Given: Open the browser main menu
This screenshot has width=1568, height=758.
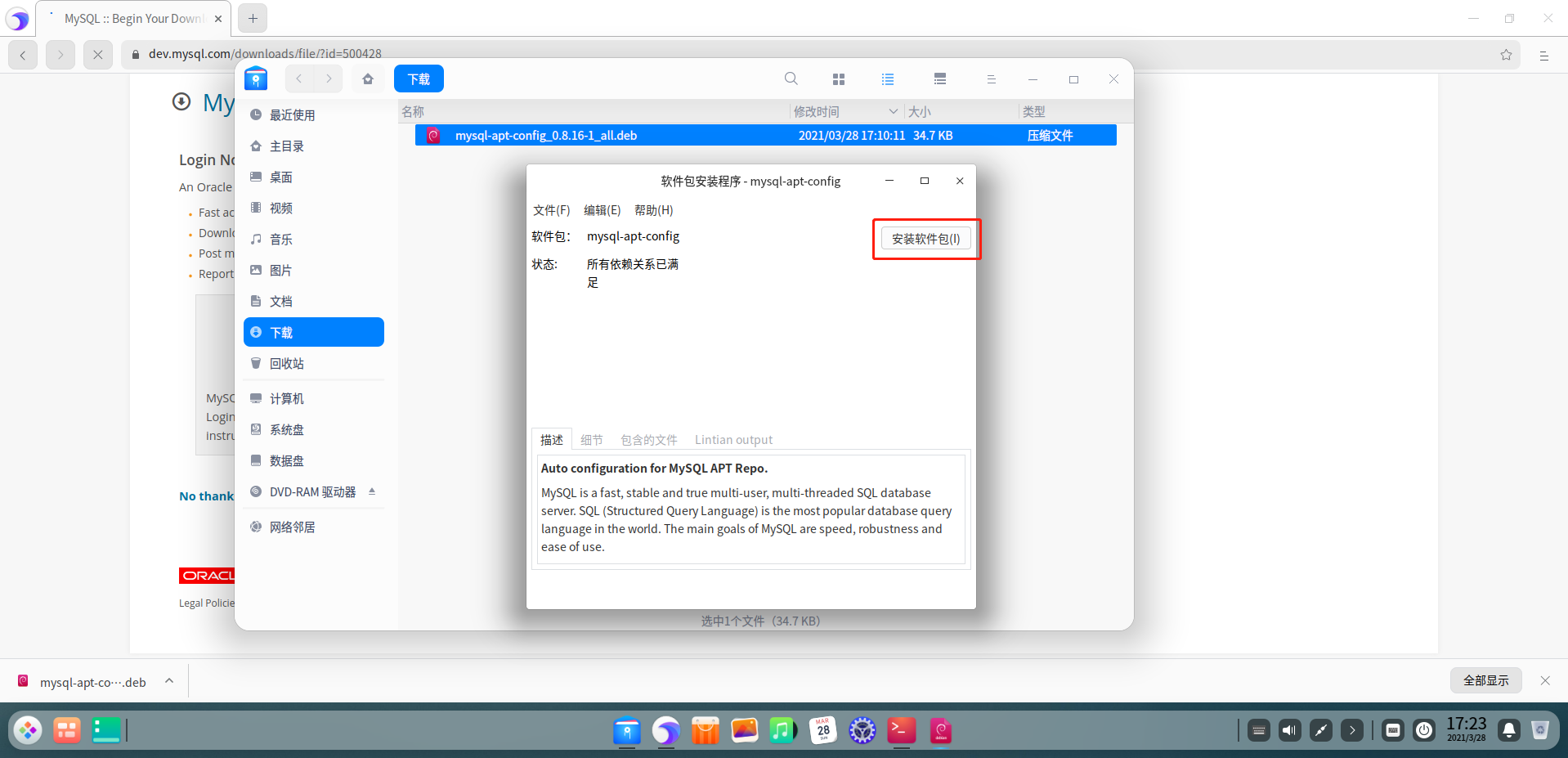Looking at the screenshot, I should click(1544, 56).
